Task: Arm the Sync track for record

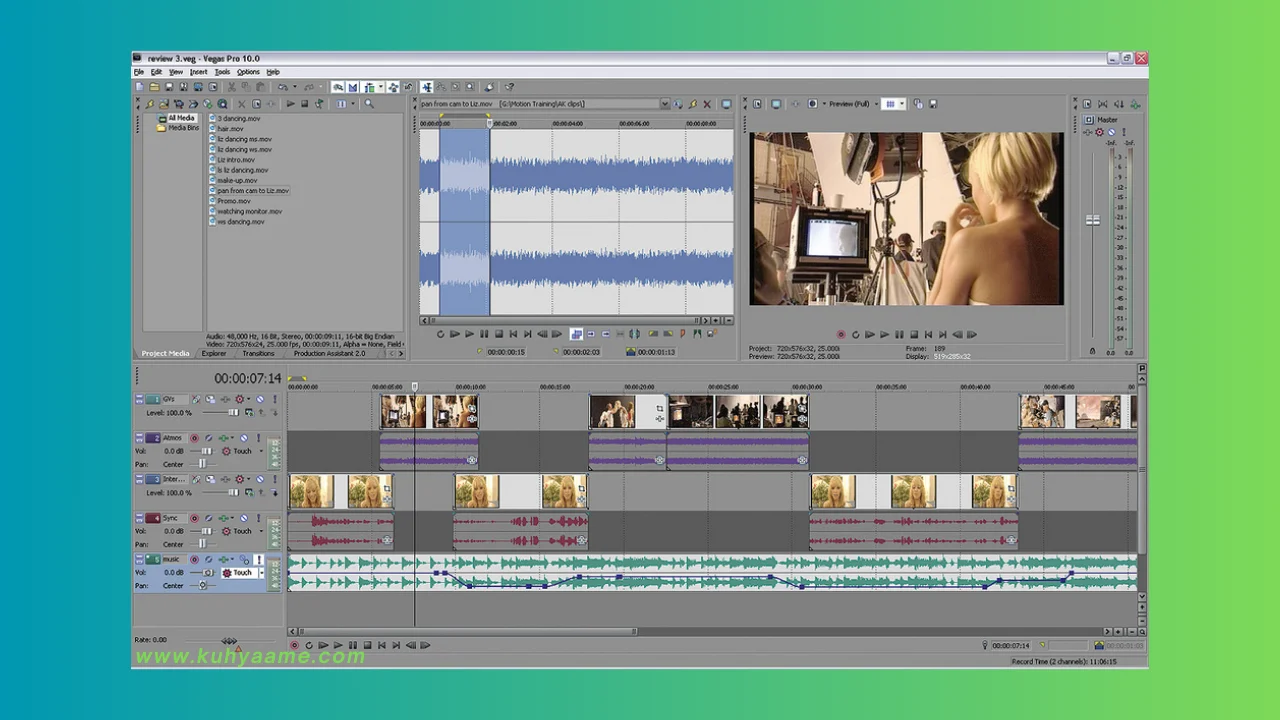Action: [x=195, y=519]
